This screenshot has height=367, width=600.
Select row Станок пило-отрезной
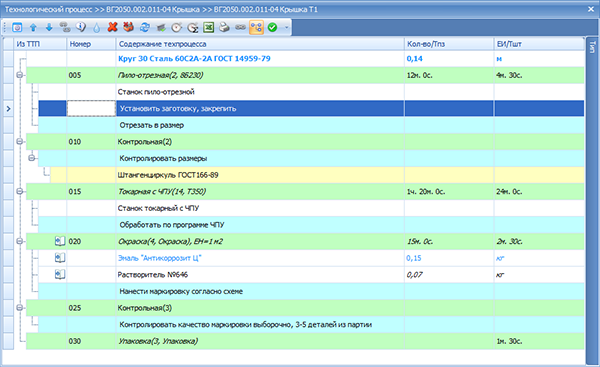[x=311, y=92]
